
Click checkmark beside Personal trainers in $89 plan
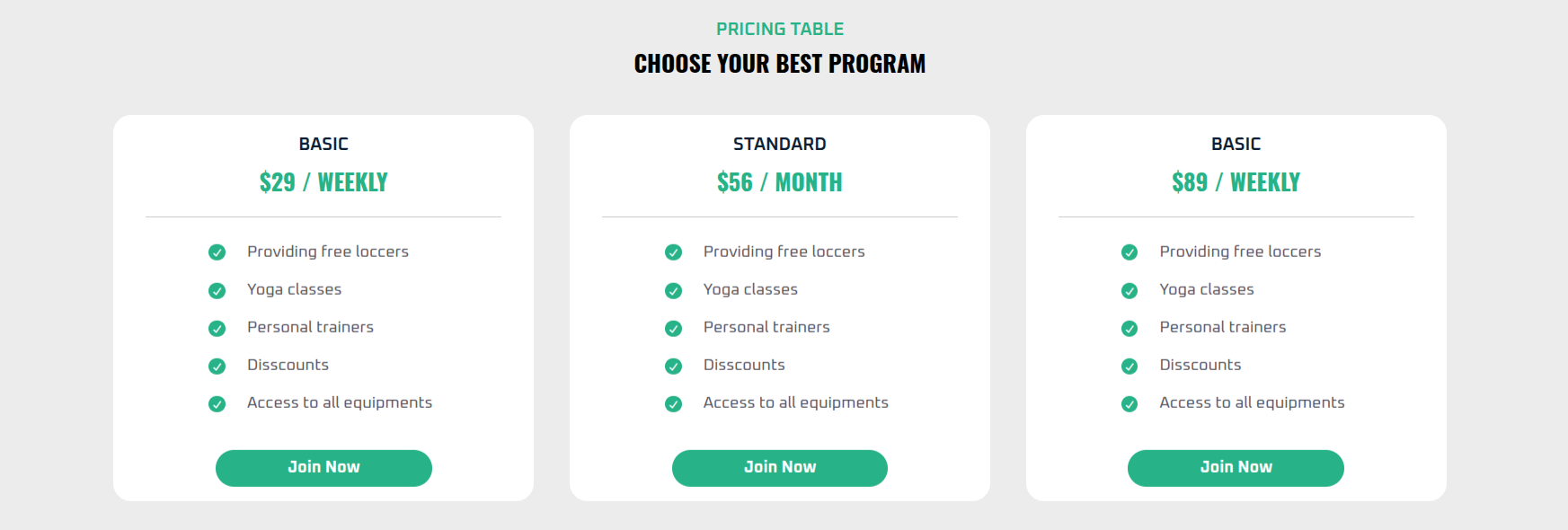[x=1129, y=328]
